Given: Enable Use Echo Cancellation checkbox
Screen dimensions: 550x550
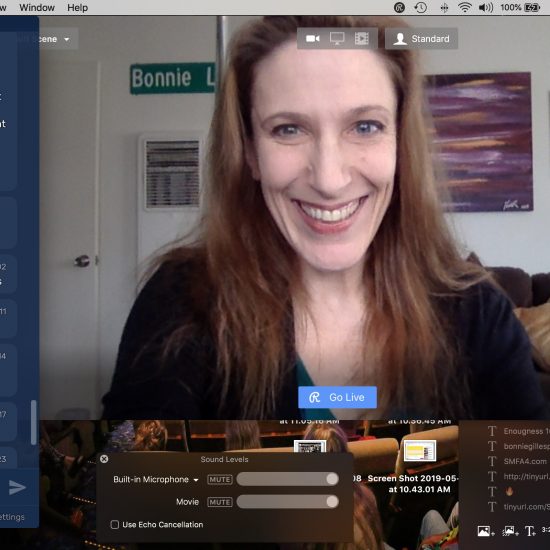Looking at the screenshot, I should click(x=114, y=524).
